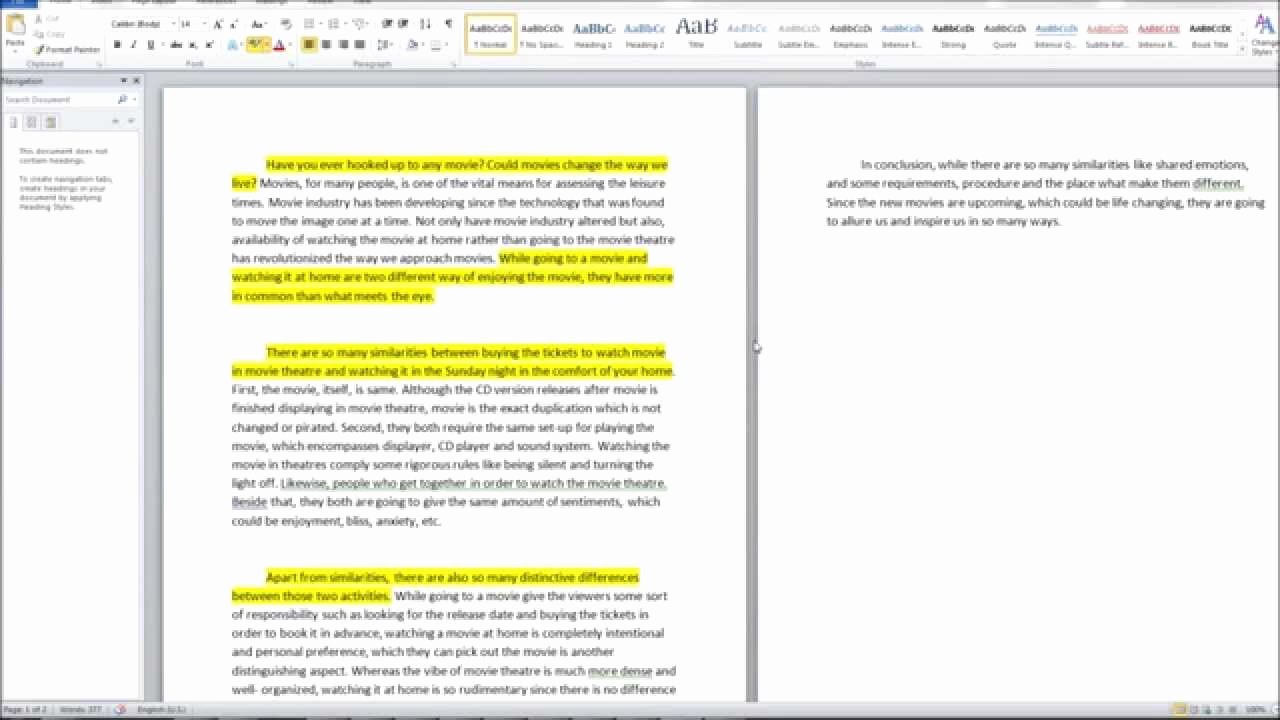
Task: Apply the Book Title style
Action: click(x=1210, y=33)
